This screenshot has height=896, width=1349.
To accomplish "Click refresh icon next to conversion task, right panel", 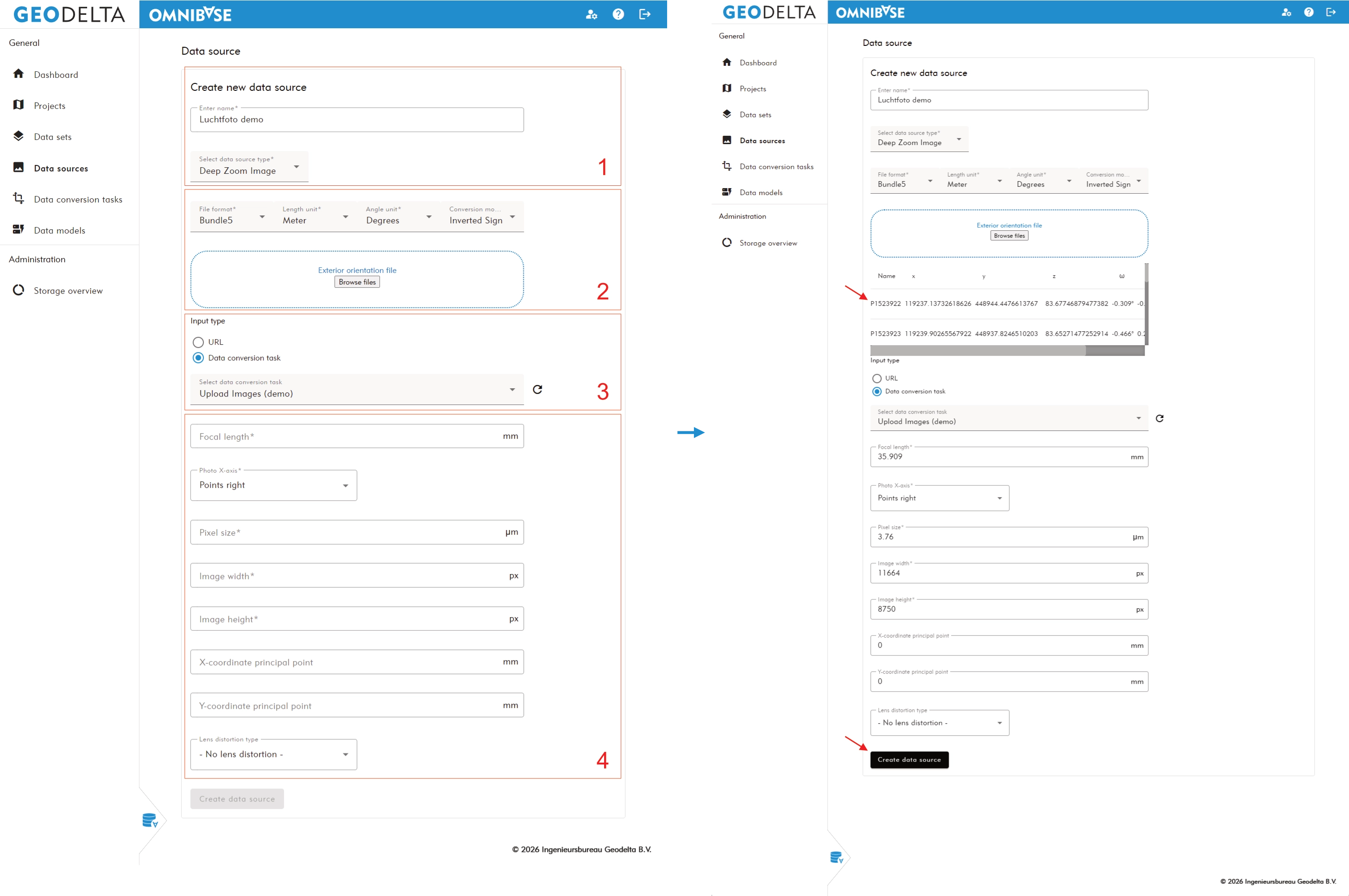I will pyautogui.click(x=1160, y=418).
